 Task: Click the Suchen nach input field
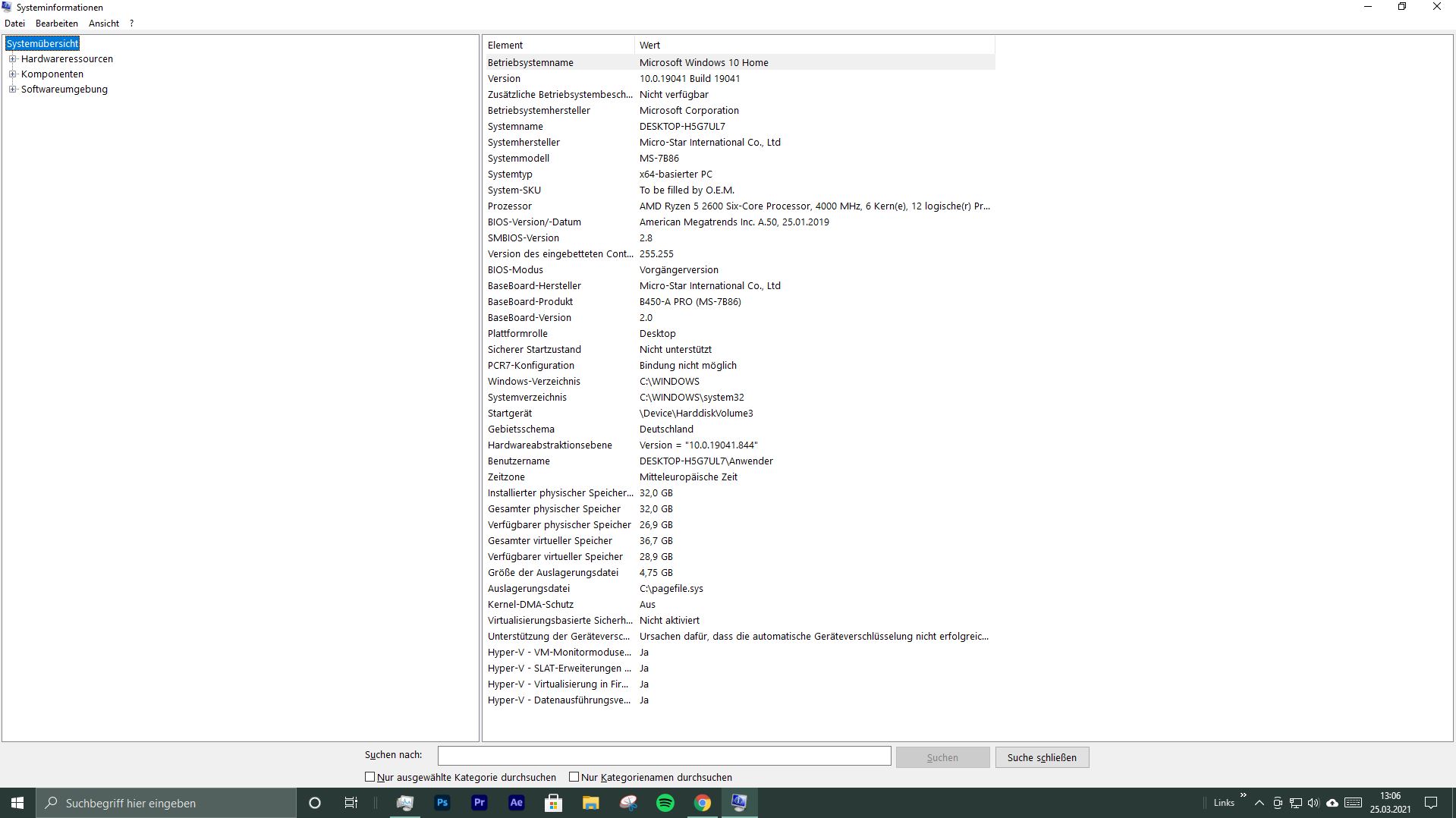(664, 756)
